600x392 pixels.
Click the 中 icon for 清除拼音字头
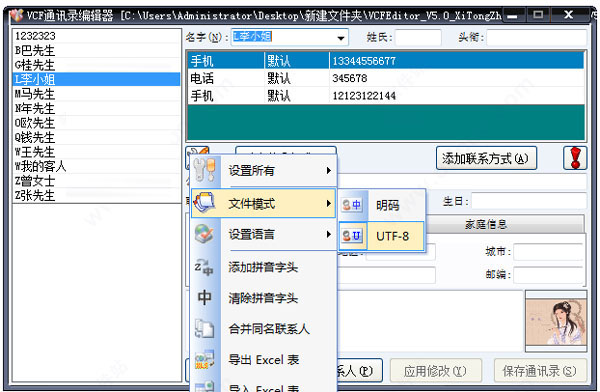click(204, 297)
